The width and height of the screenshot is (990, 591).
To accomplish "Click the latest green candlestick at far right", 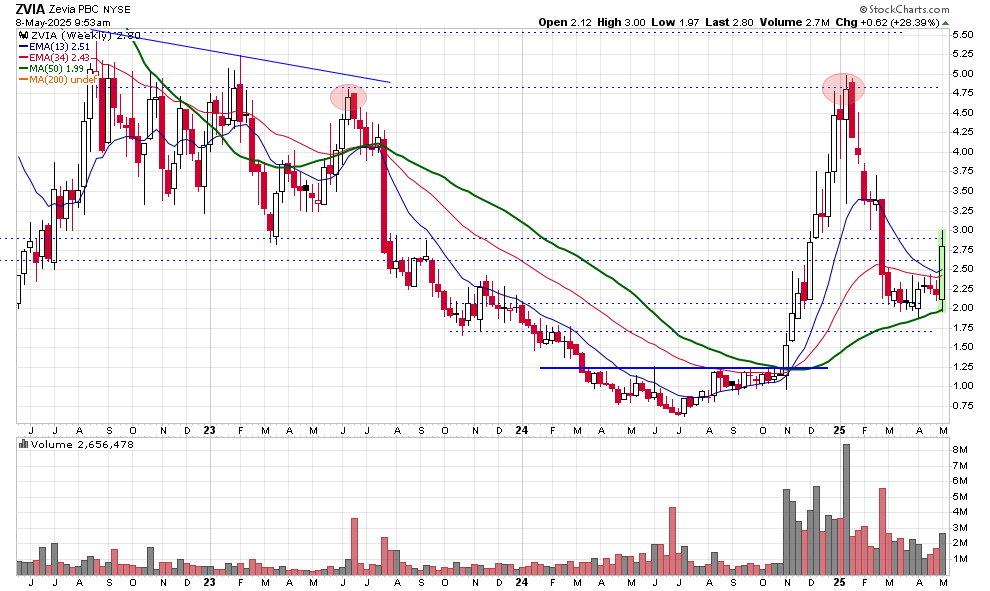I will 942,264.
